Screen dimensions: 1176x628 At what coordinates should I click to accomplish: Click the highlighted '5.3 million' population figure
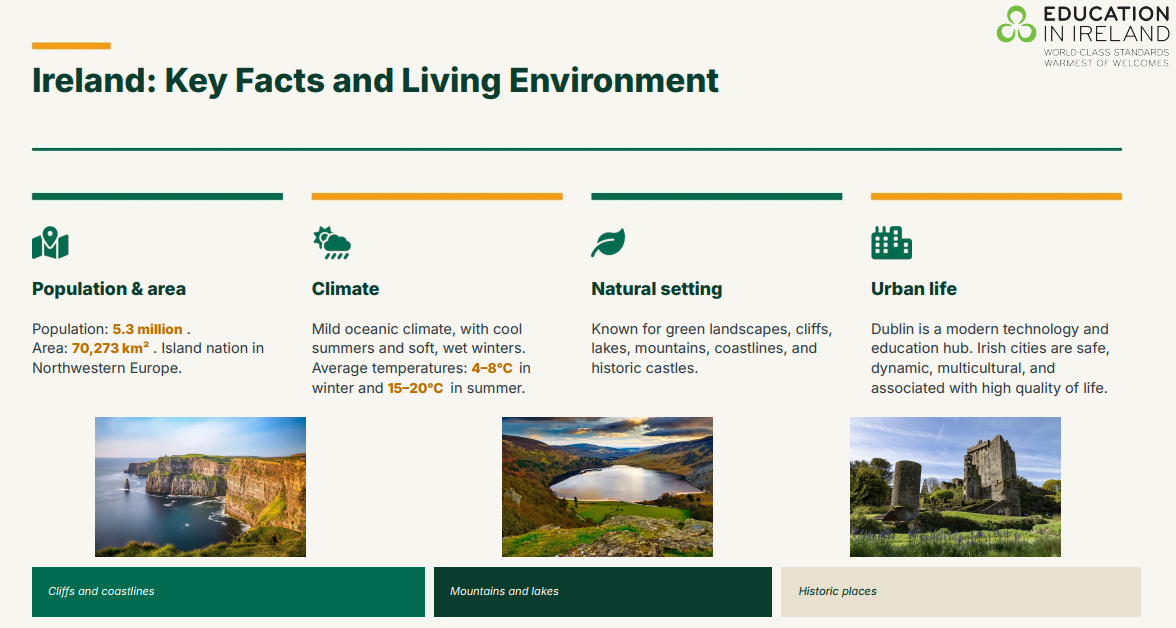(x=148, y=329)
